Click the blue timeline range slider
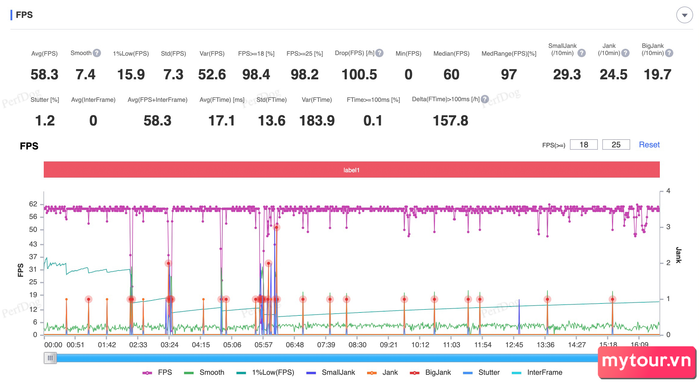The image size is (700, 384). tap(326, 358)
